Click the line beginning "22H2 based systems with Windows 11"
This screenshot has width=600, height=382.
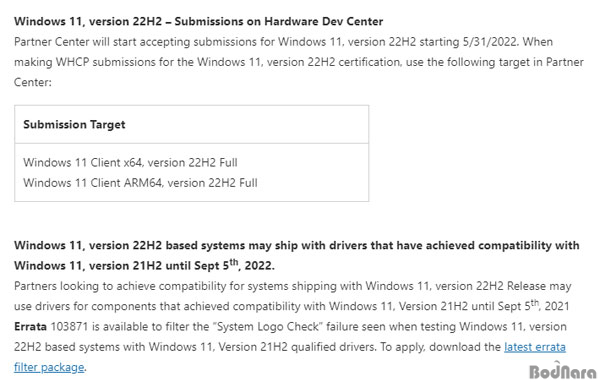290,347
